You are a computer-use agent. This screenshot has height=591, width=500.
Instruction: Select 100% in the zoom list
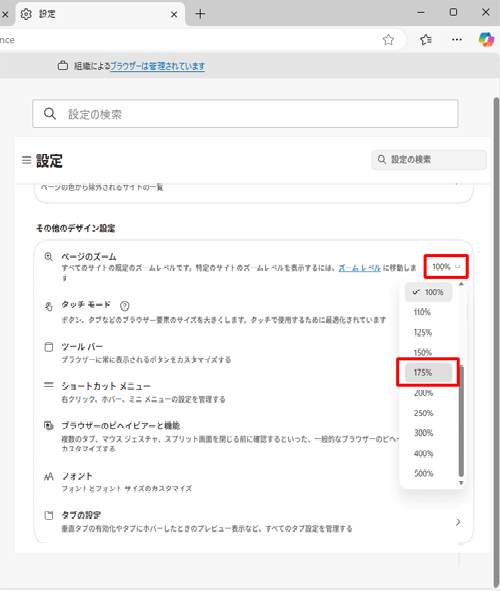pos(428,292)
